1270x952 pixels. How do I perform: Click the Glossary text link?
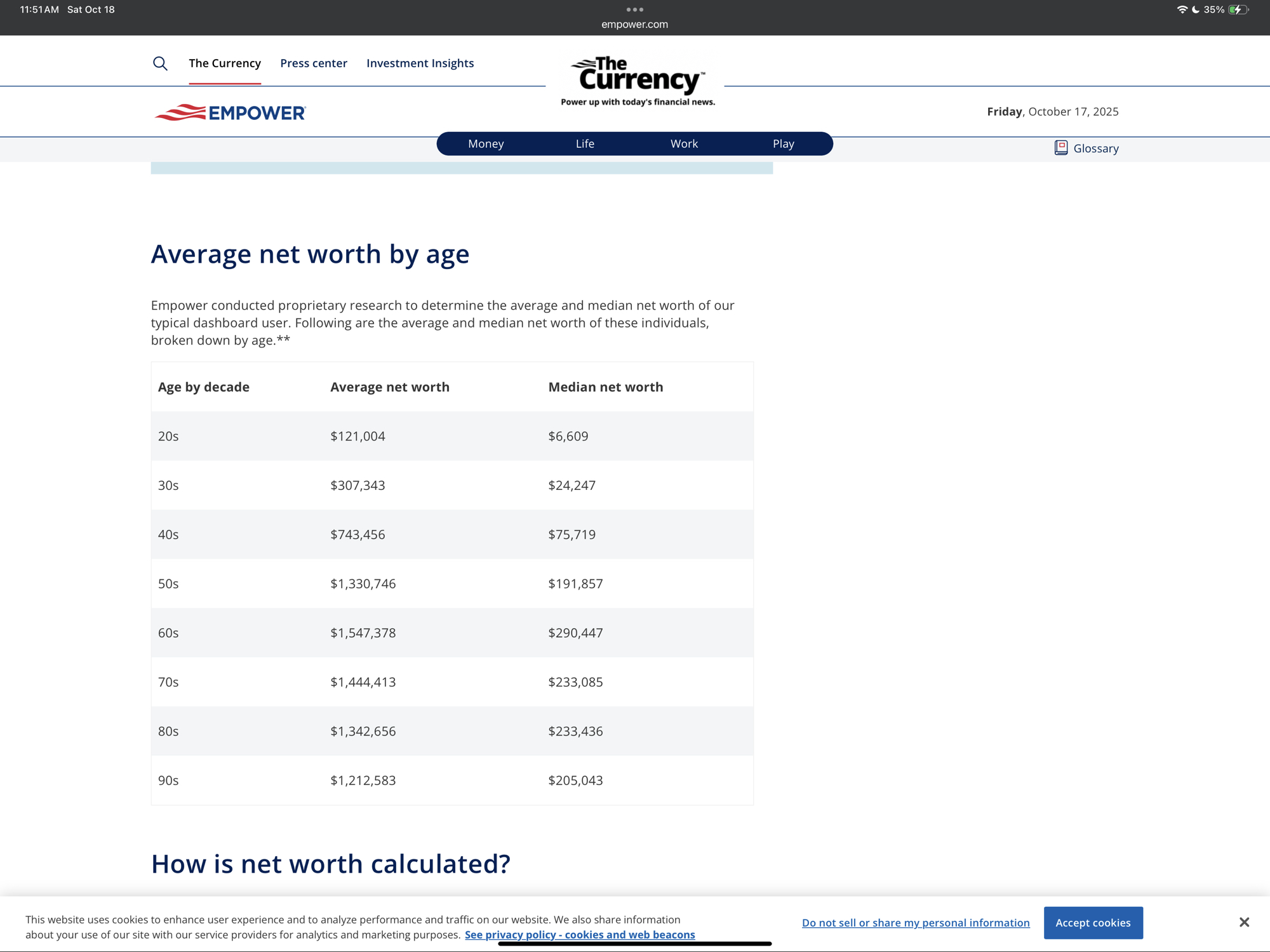coord(1095,149)
